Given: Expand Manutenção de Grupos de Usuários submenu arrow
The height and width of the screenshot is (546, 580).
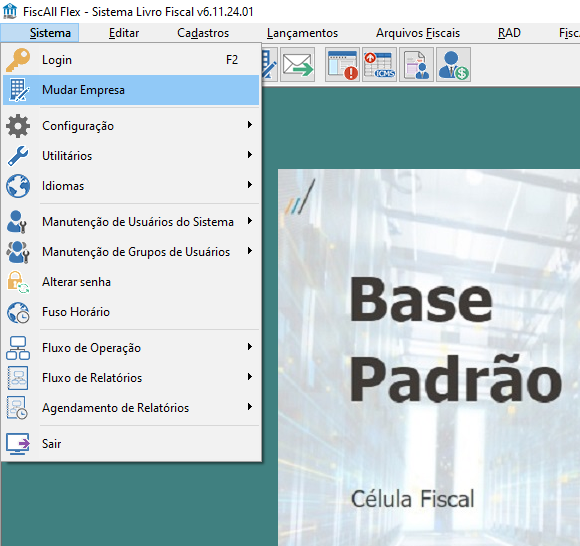Looking at the screenshot, I should [250, 251].
